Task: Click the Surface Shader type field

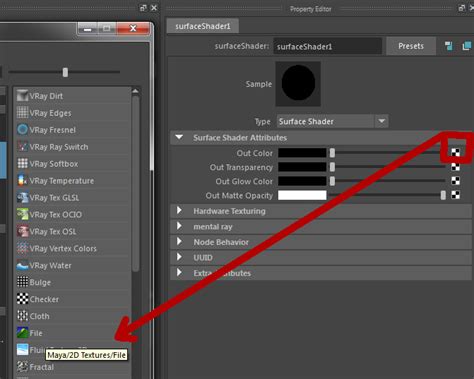Action: click(325, 121)
